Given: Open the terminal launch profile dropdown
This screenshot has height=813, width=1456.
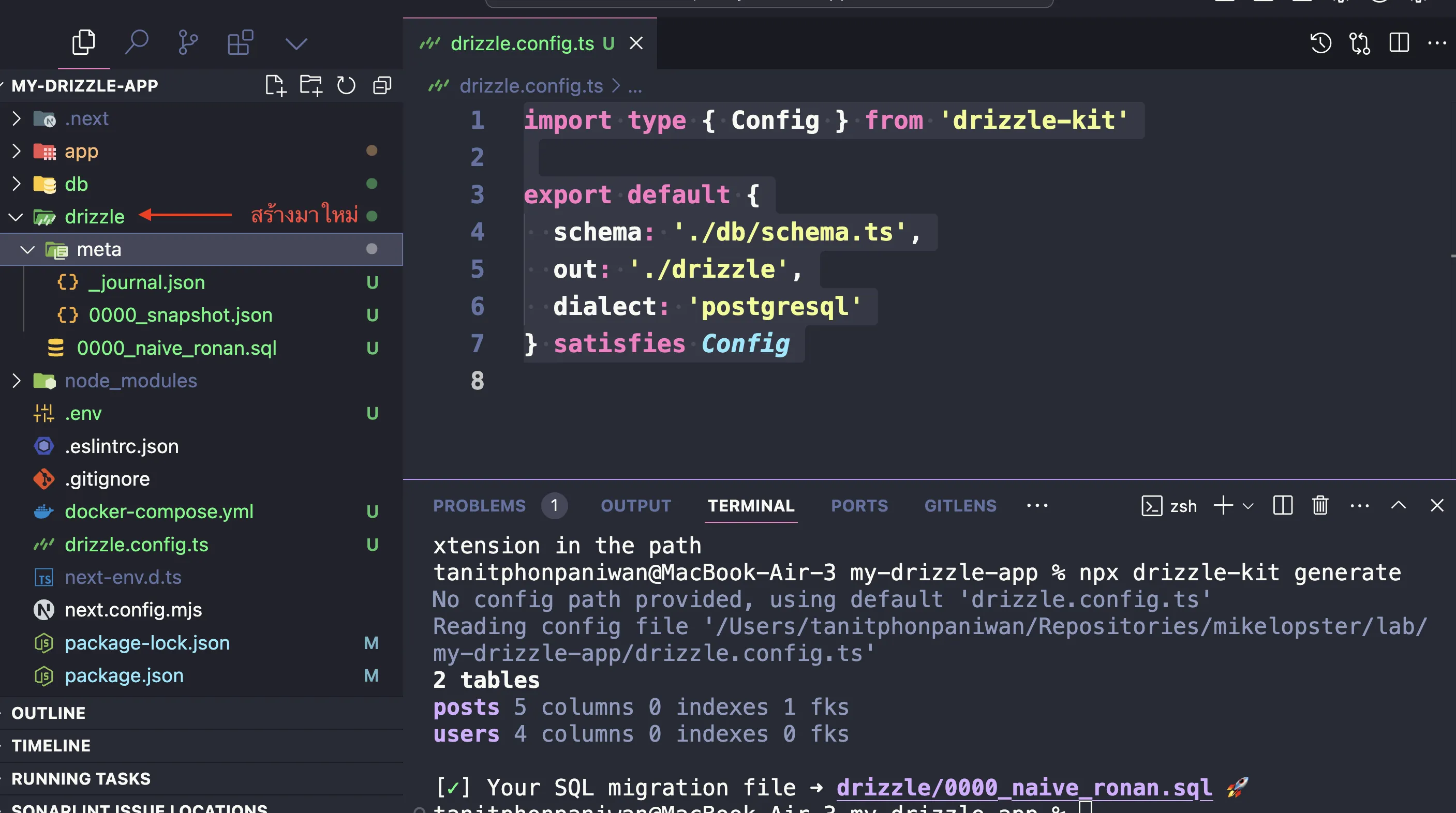Looking at the screenshot, I should pos(1248,506).
